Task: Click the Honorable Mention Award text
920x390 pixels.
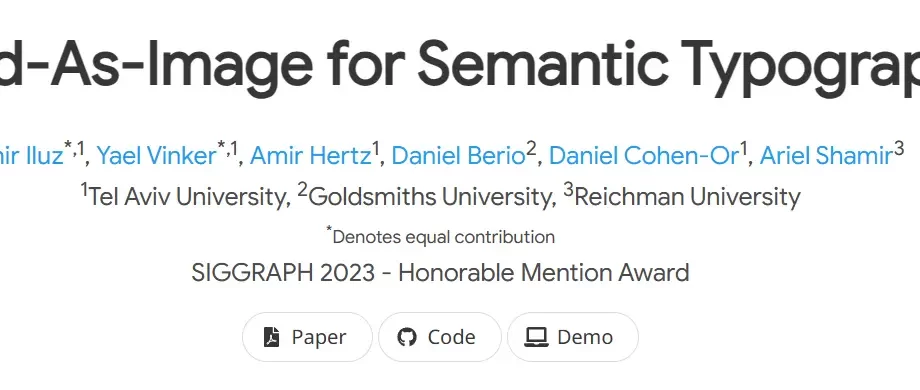Action: [543, 273]
